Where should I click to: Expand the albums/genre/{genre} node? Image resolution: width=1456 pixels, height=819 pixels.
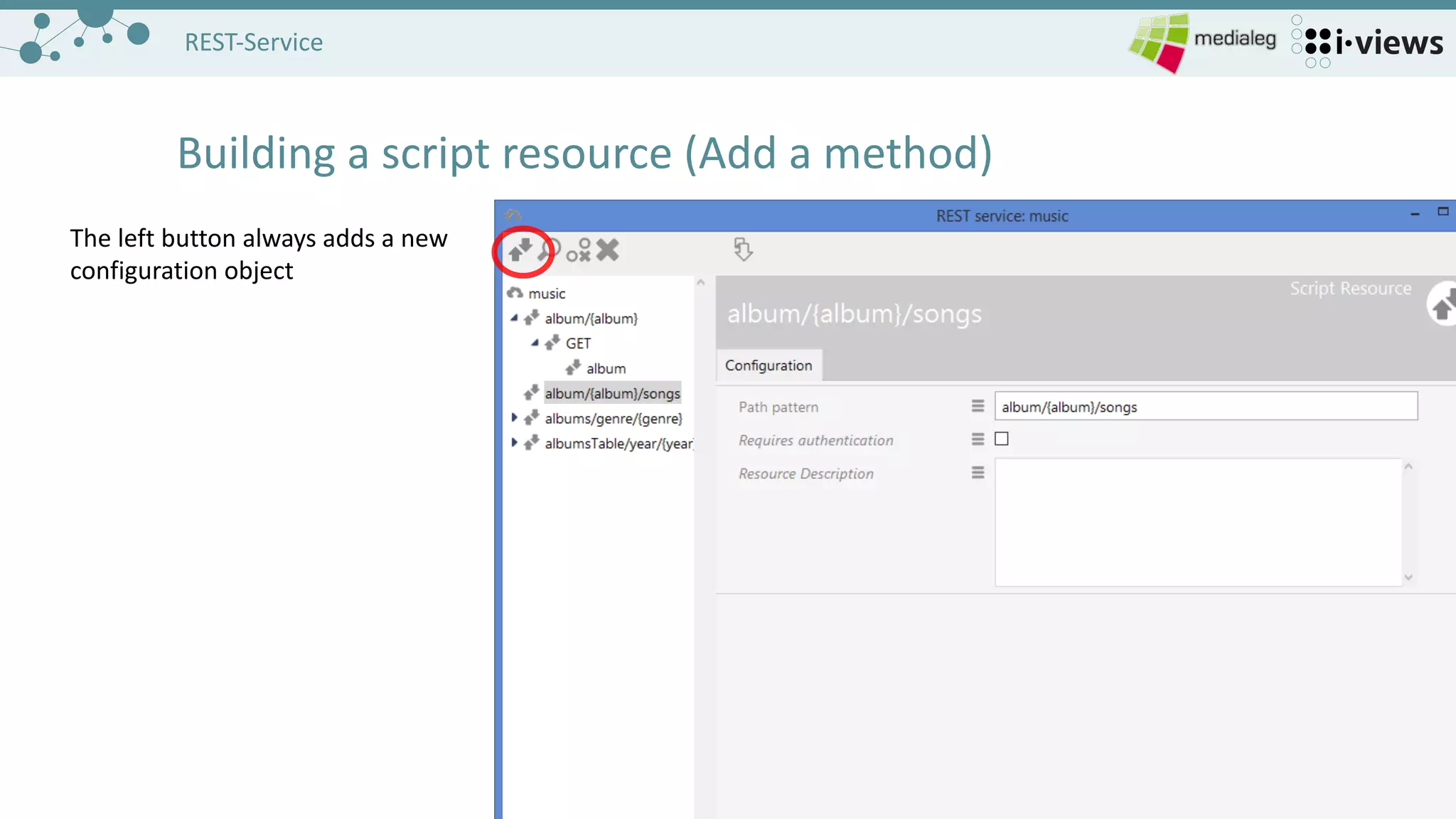(x=514, y=417)
